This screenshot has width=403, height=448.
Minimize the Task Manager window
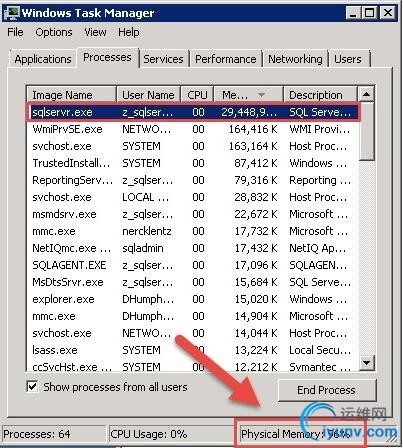click(x=353, y=13)
